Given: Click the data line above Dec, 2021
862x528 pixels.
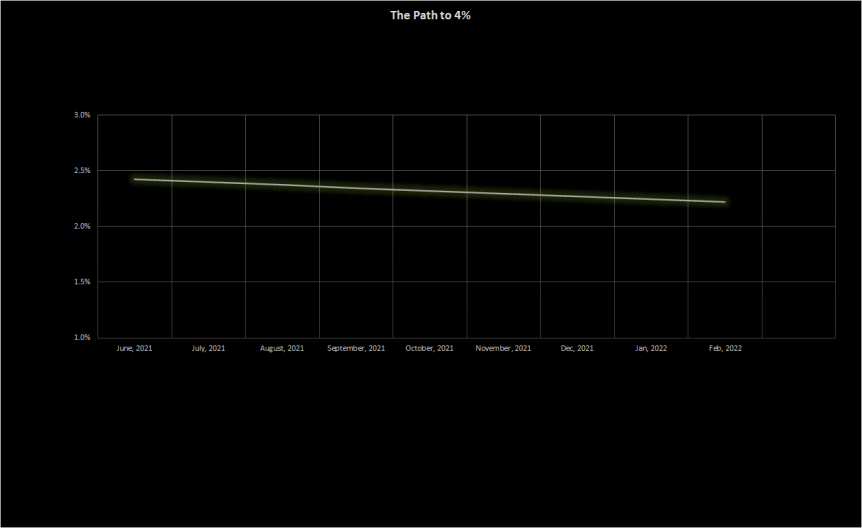Looking at the screenshot, I should (x=577, y=196).
